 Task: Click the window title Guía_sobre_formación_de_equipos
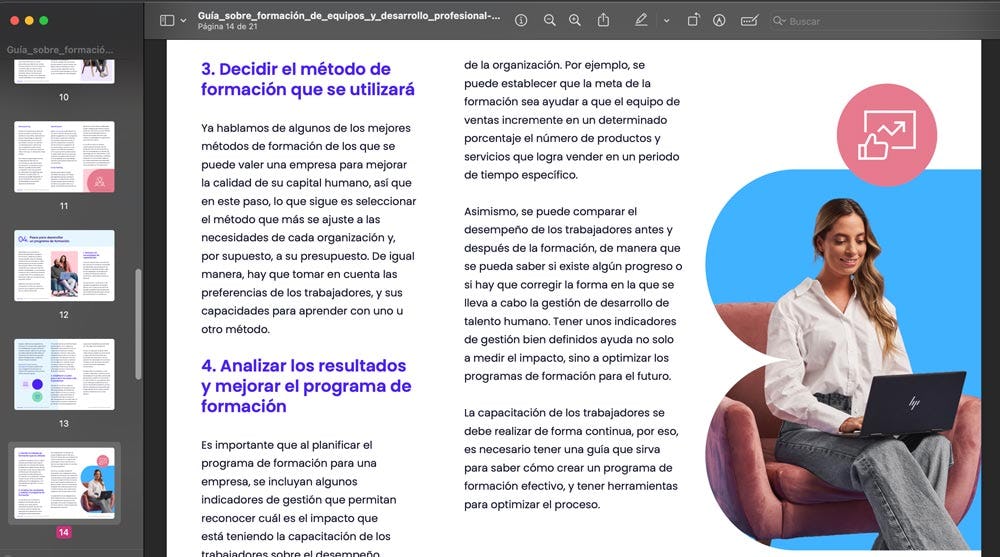(x=349, y=15)
